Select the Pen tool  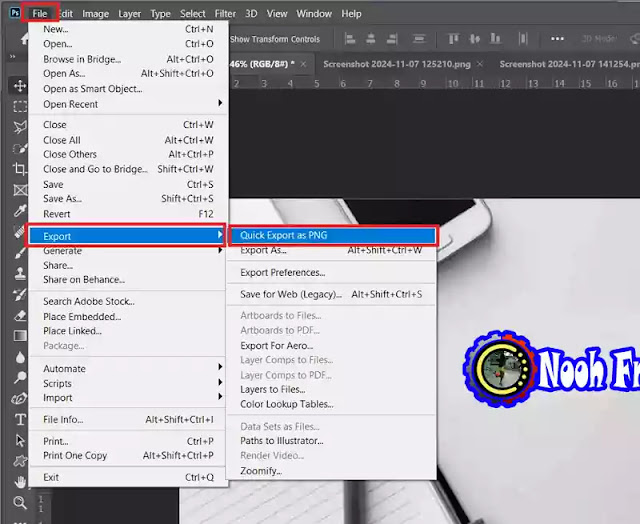[20, 398]
